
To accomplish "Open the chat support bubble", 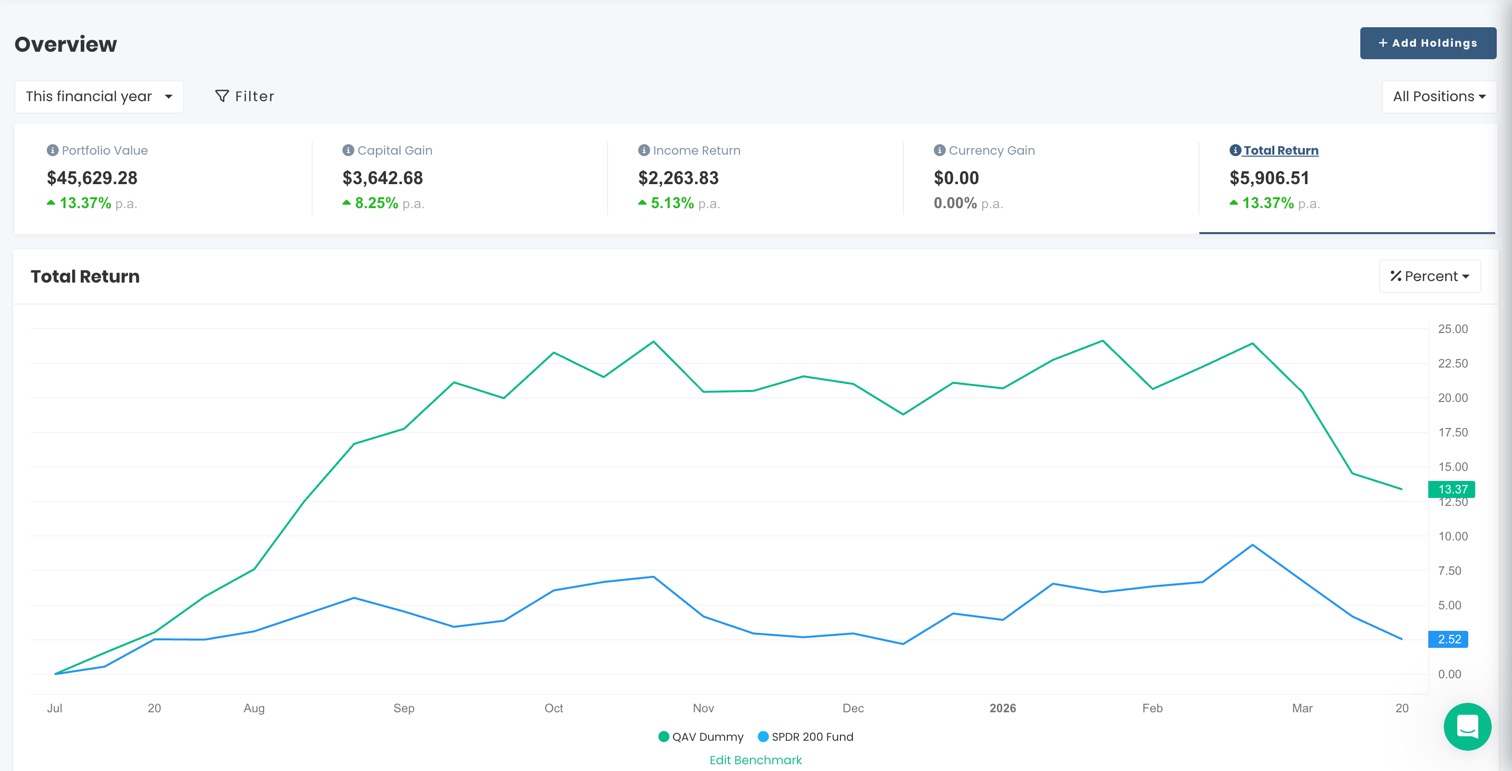I will pos(1467,726).
